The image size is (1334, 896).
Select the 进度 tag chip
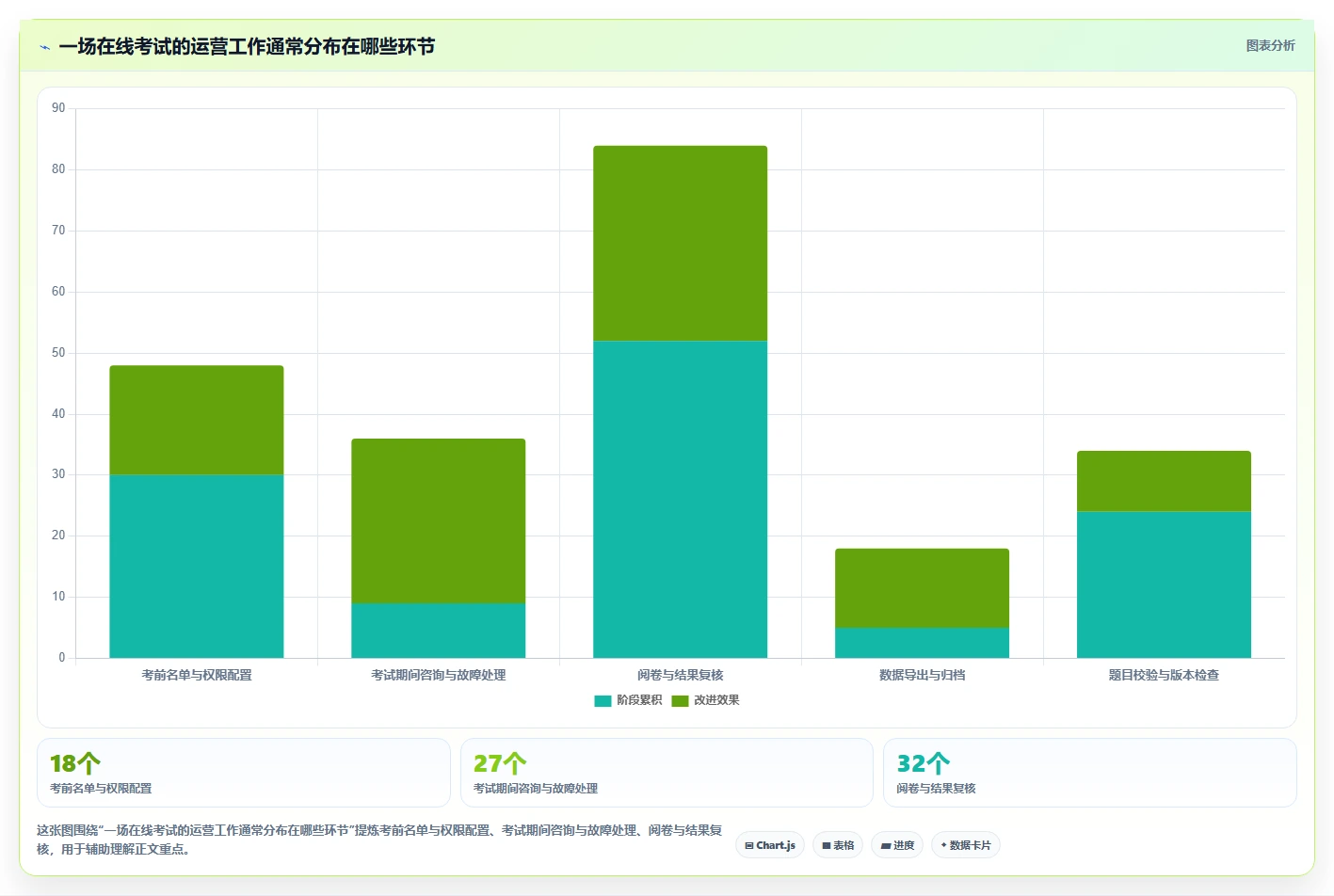click(x=897, y=845)
